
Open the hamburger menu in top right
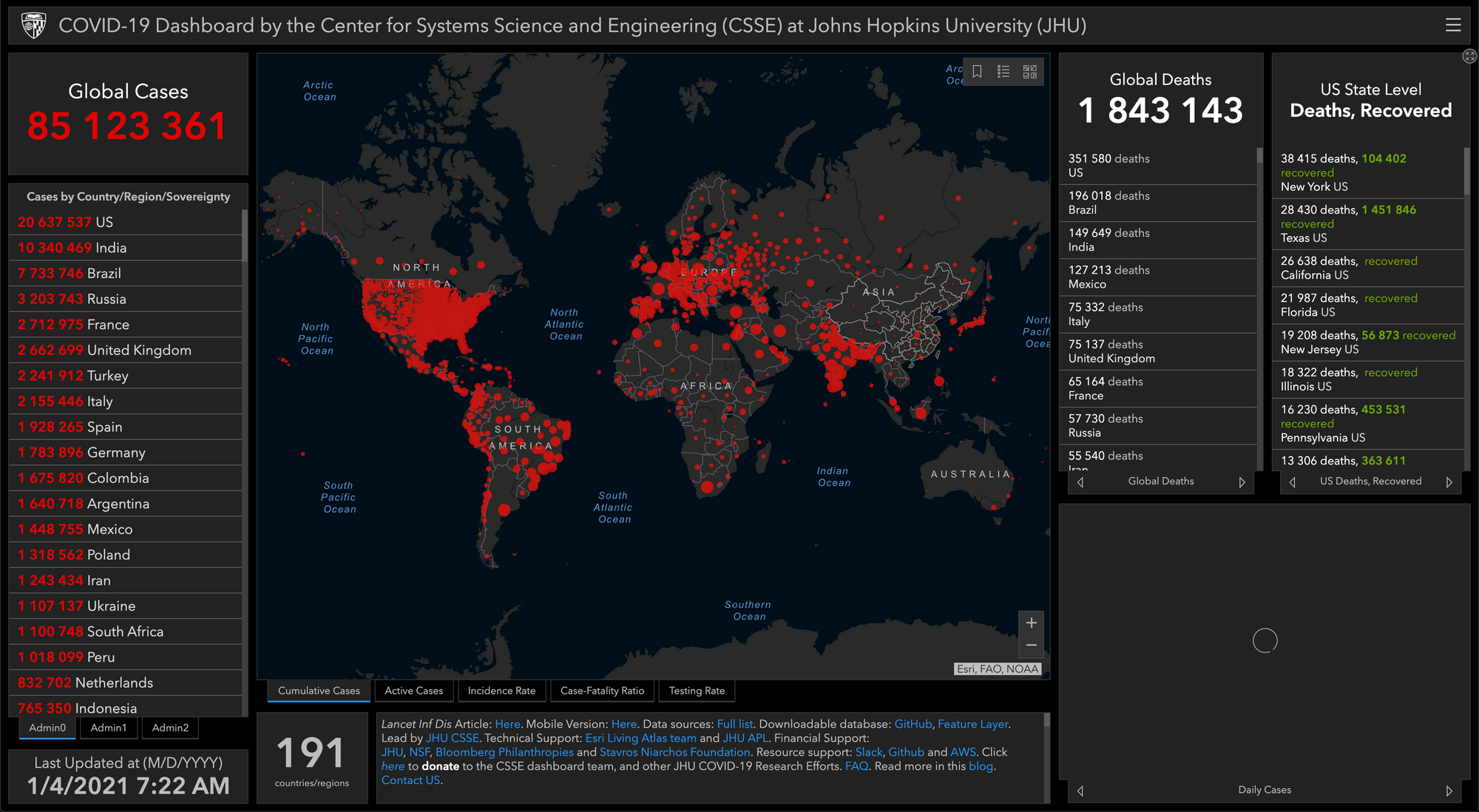click(x=1453, y=24)
